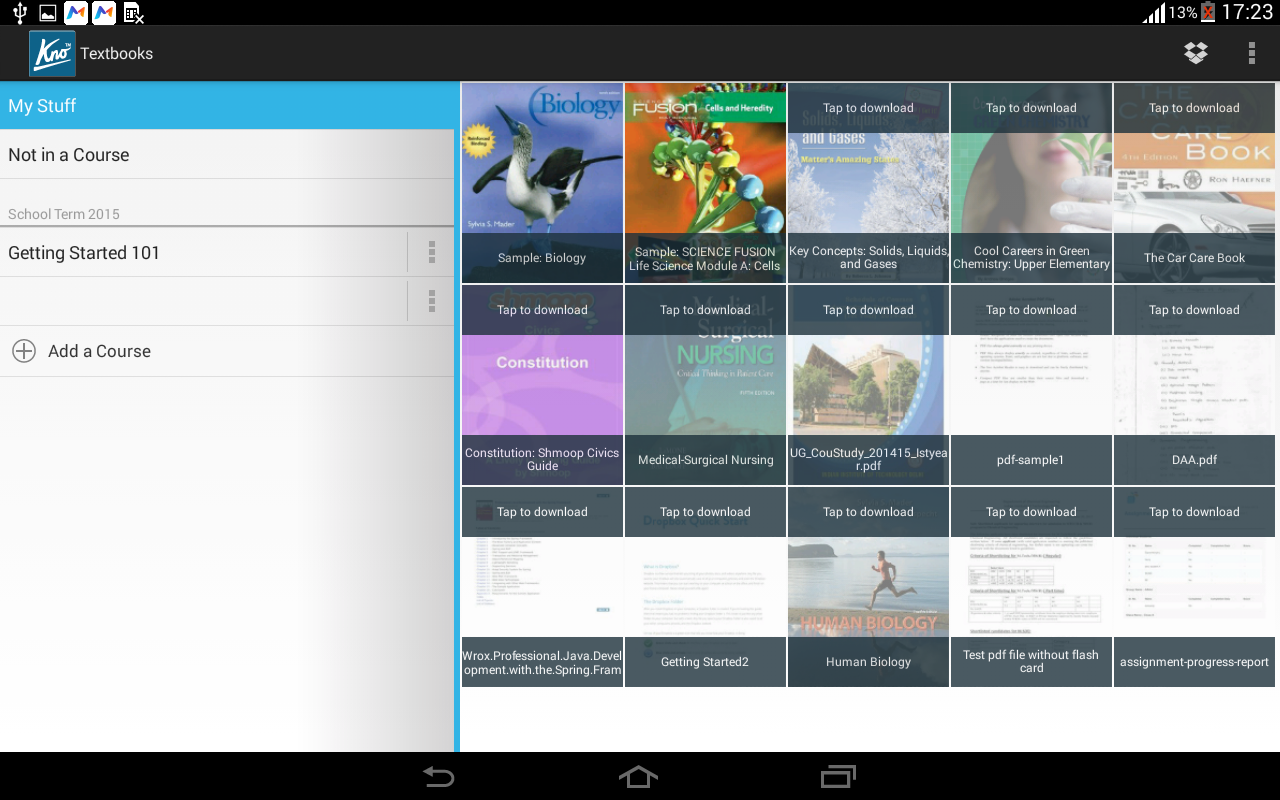Open the Human Biology book cover
Image resolution: width=1280 pixels, height=800 pixels.
point(868,587)
